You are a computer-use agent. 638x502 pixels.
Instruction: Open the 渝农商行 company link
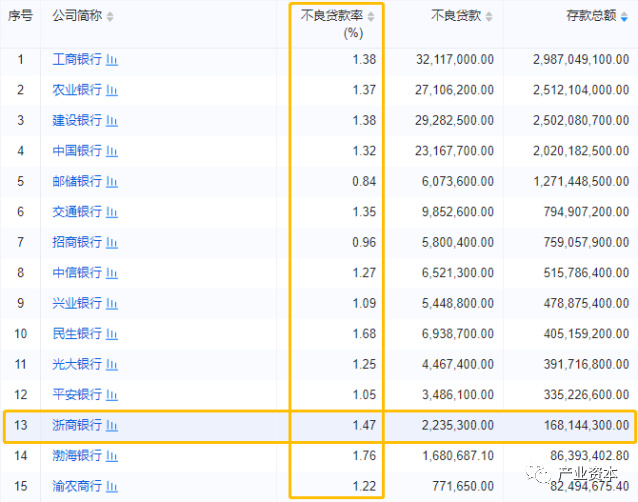click(x=77, y=486)
